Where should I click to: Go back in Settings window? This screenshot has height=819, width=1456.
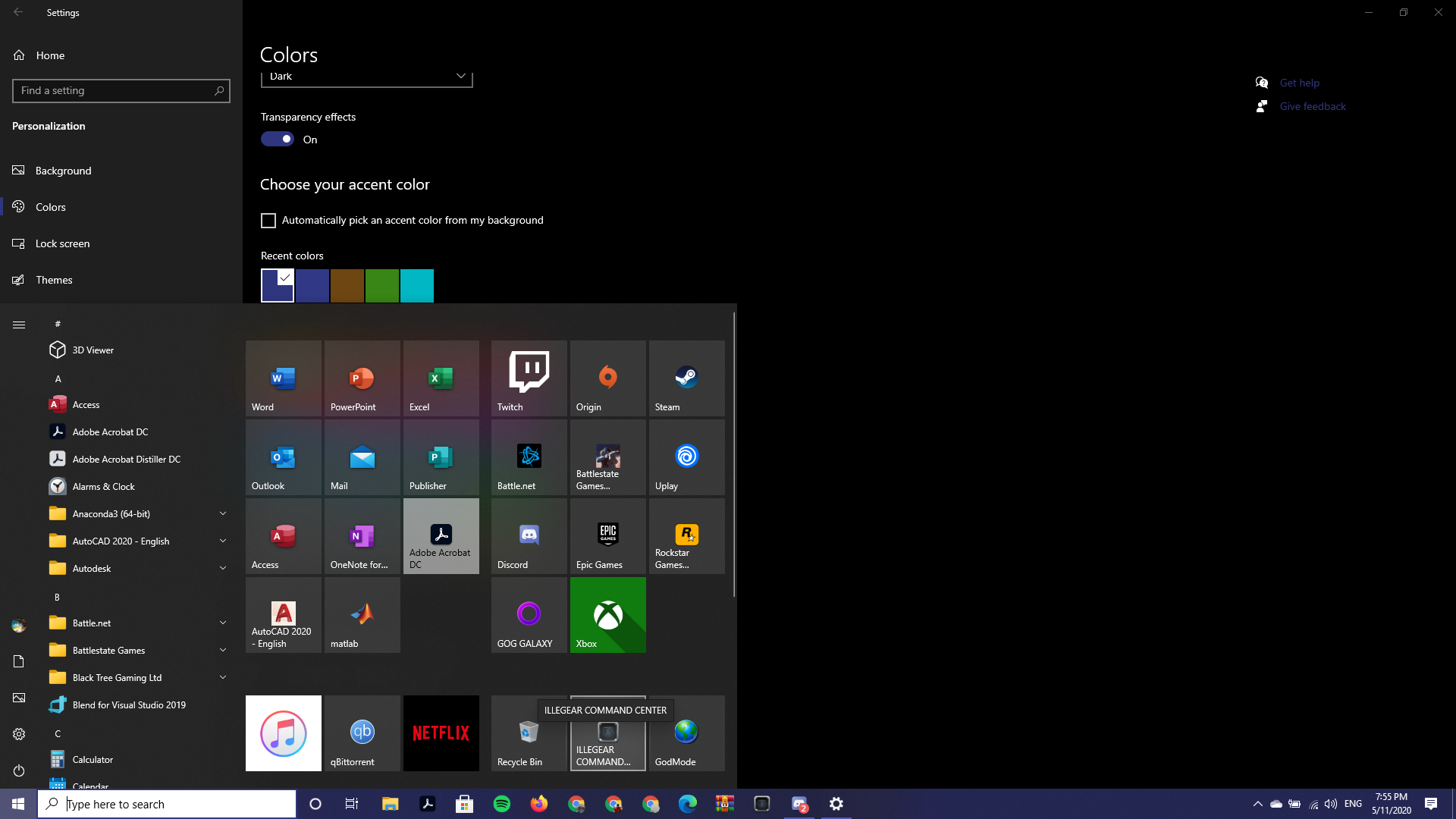[x=18, y=12]
